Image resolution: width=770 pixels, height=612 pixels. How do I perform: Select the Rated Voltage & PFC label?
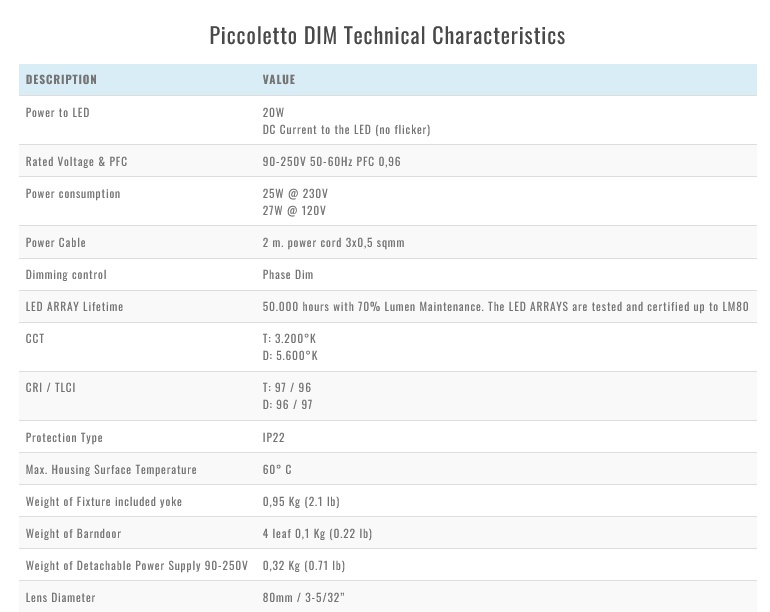point(76,162)
